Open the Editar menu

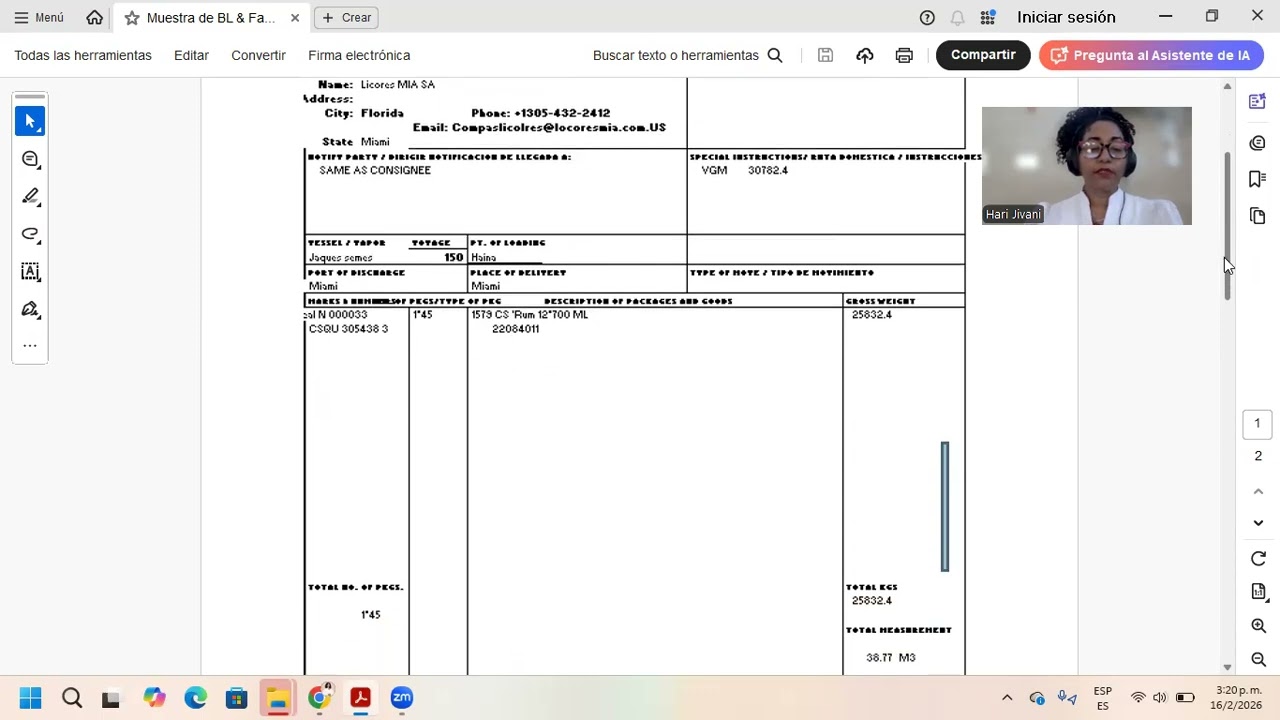pyautogui.click(x=191, y=55)
